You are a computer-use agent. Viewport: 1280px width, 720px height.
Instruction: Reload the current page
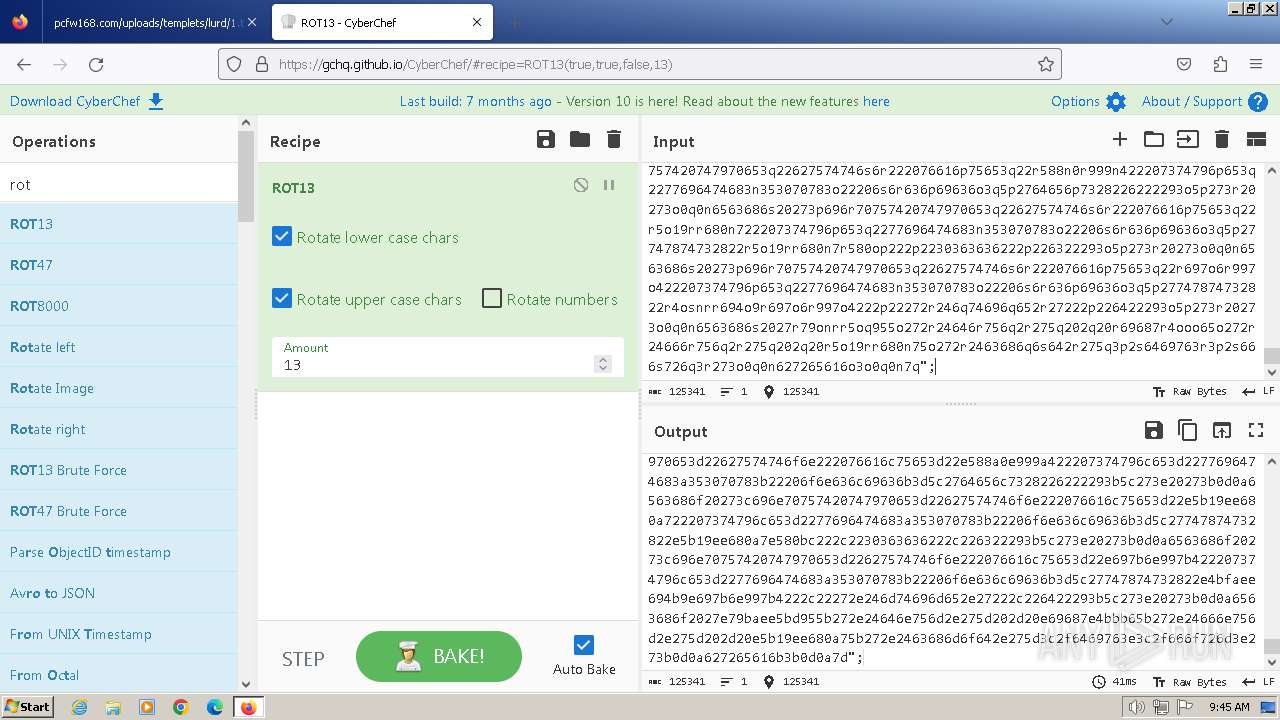pos(96,64)
